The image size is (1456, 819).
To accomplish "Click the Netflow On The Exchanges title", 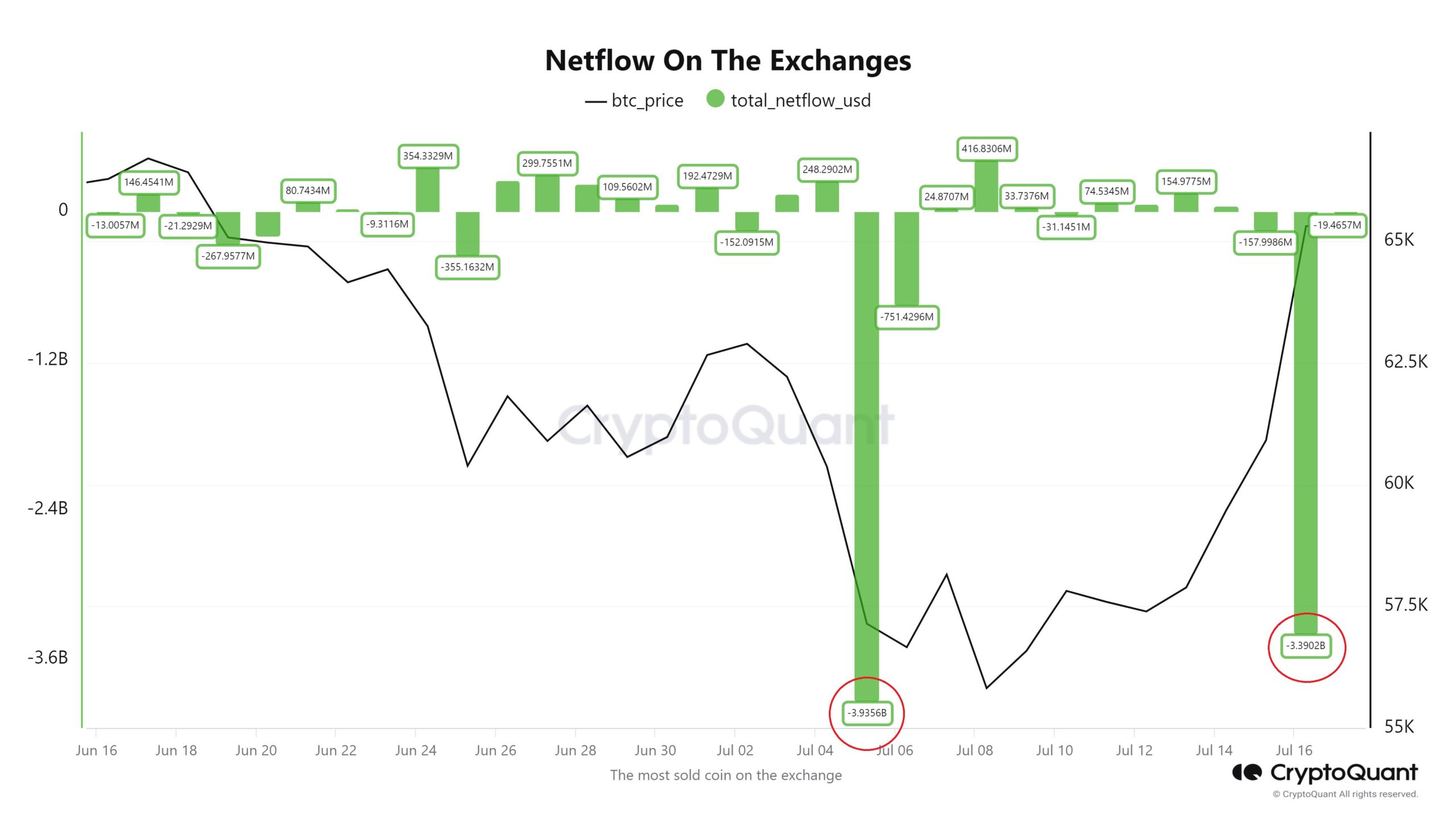I will 728,60.
